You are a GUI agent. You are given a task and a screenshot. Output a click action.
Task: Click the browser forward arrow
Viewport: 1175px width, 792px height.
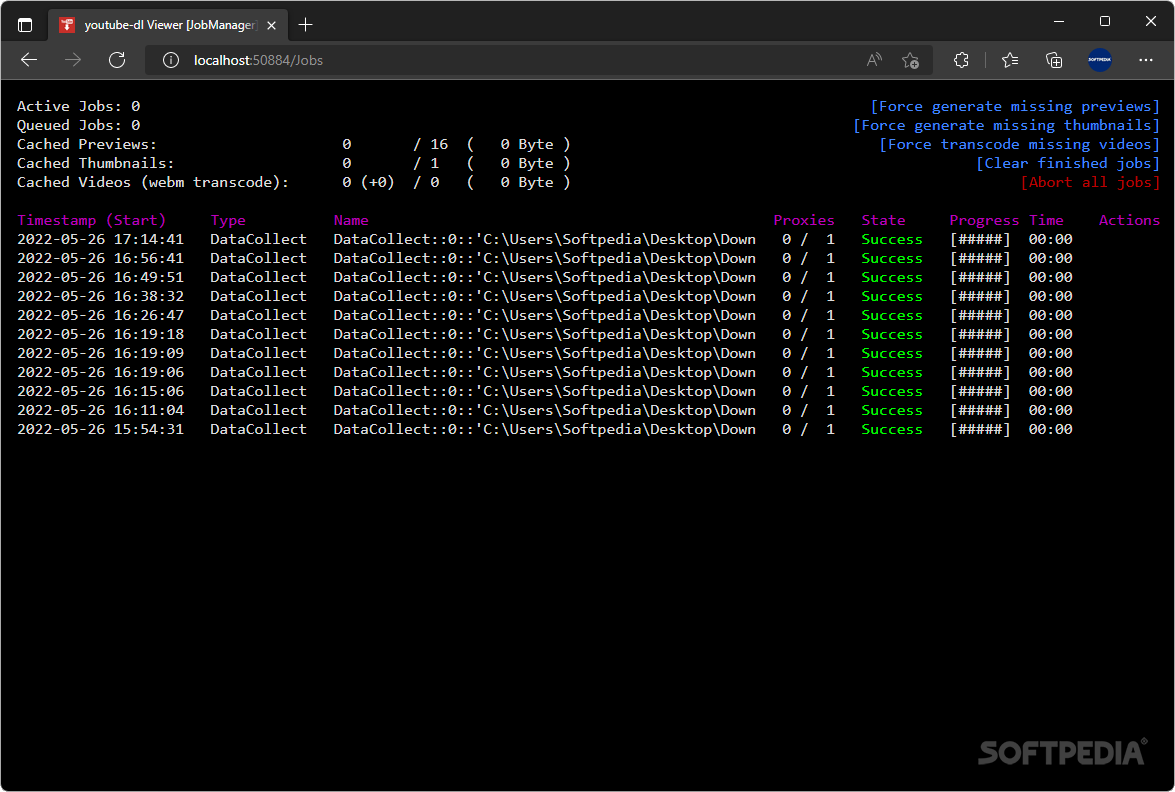tap(73, 60)
